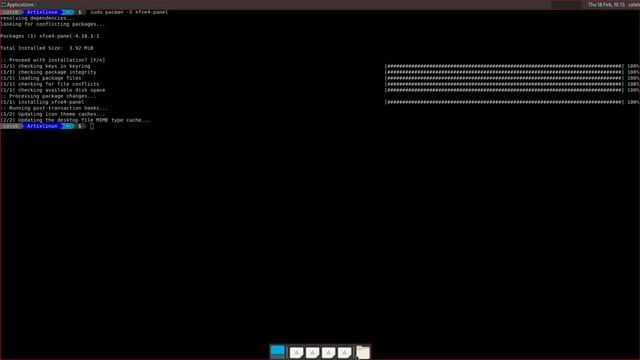Screen dimensions: 640x360
Task: Click the 'installing xfce4-panel' line
Action: tap(42, 102)
